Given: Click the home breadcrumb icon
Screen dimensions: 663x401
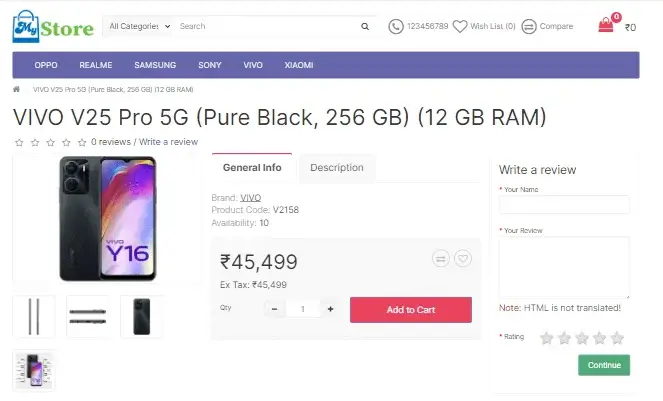Looking at the screenshot, I should pyautogui.click(x=17, y=90).
